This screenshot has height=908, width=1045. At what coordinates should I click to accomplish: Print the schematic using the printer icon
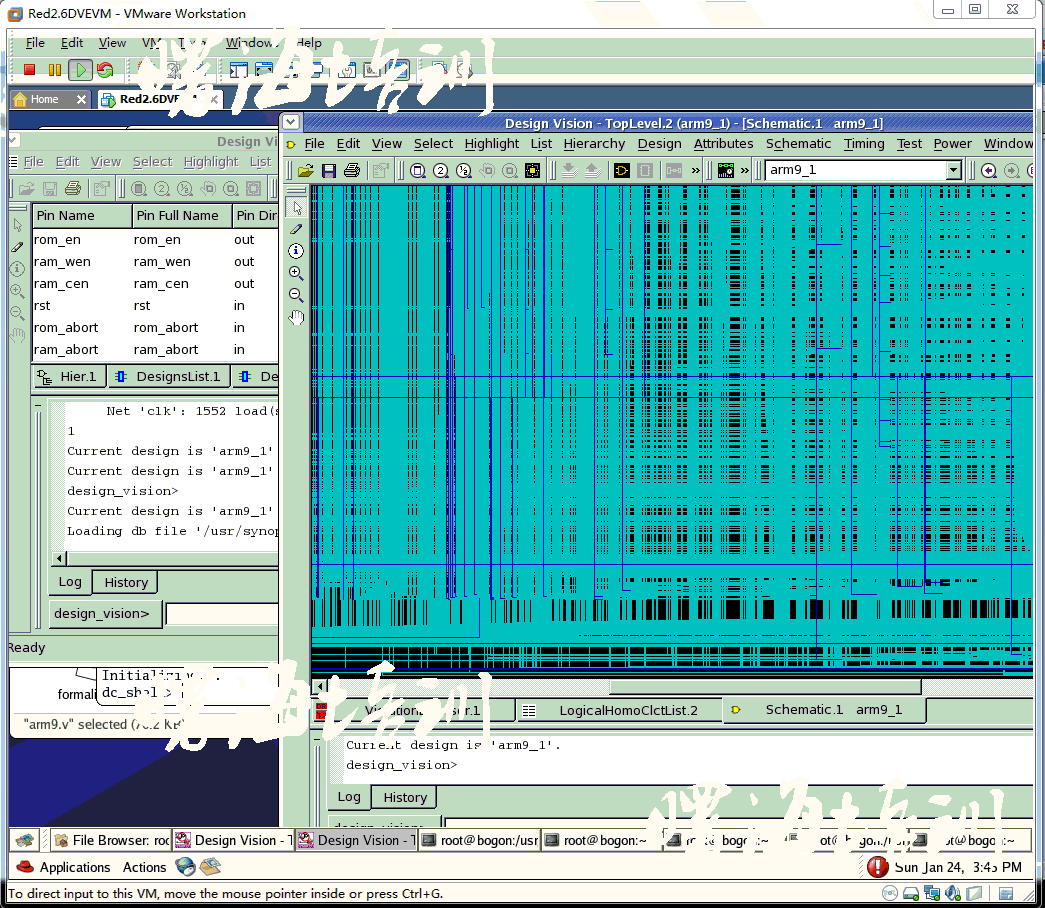pyautogui.click(x=351, y=170)
